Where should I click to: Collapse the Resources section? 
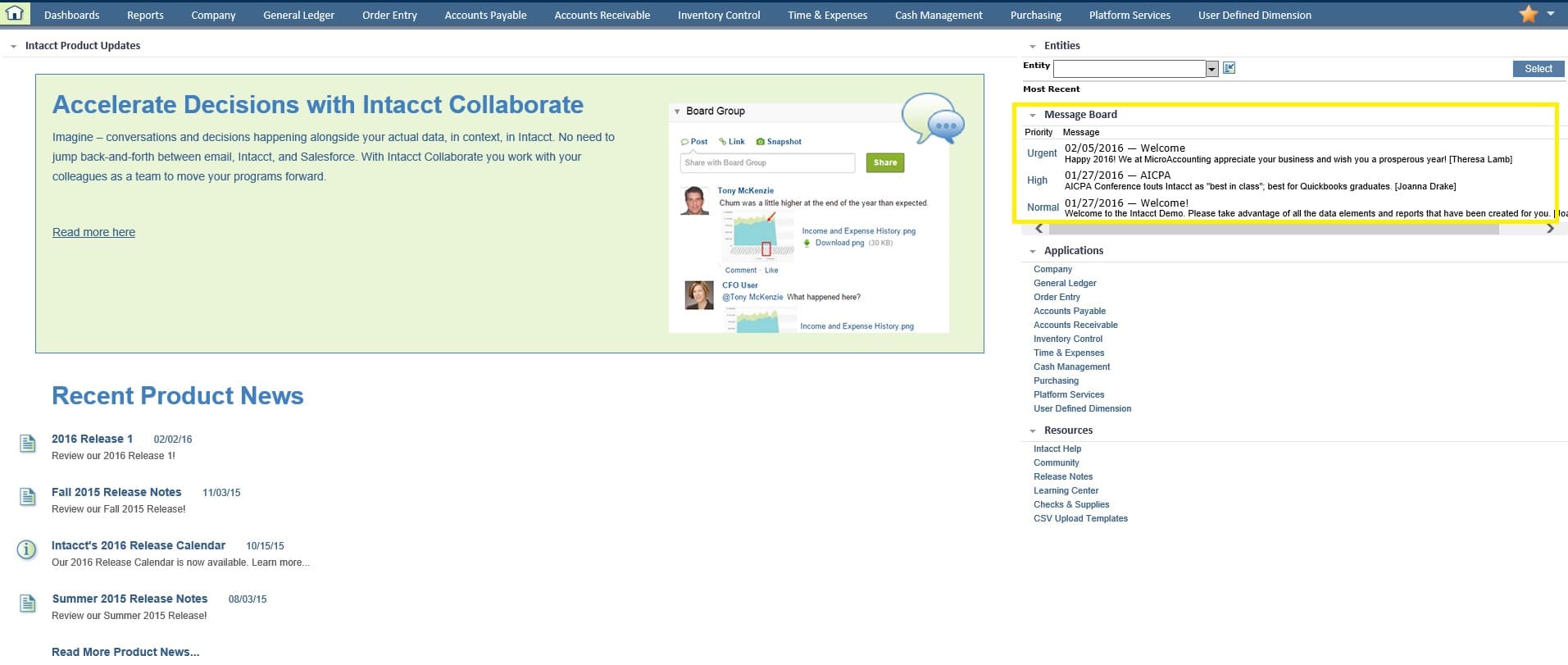pos(1033,431)
